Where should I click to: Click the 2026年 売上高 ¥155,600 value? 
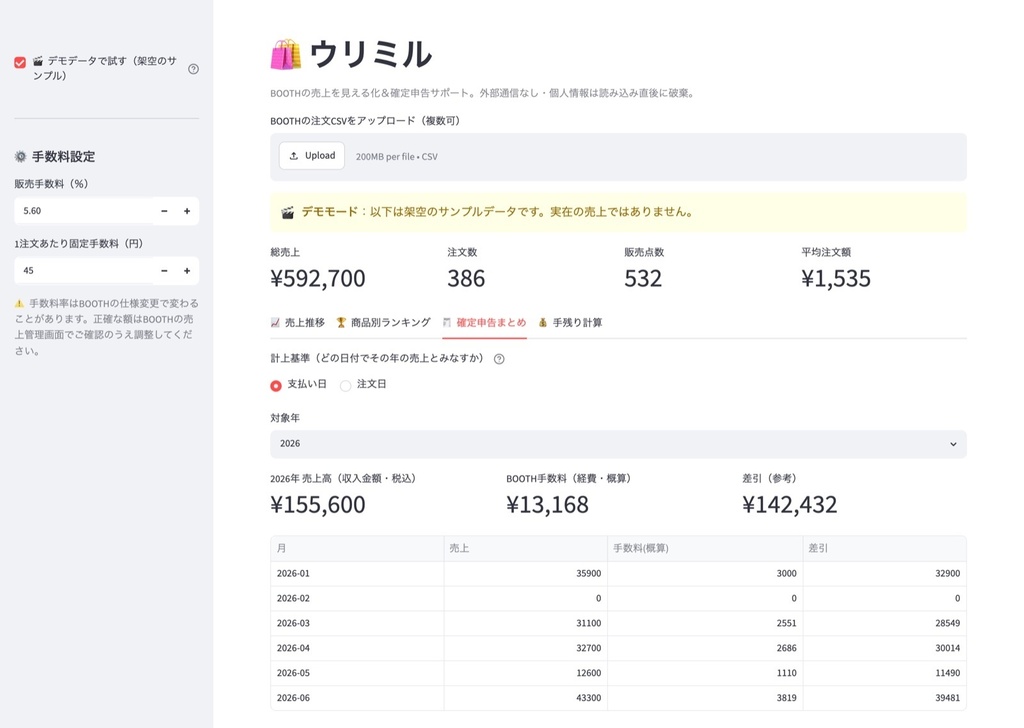318,505
